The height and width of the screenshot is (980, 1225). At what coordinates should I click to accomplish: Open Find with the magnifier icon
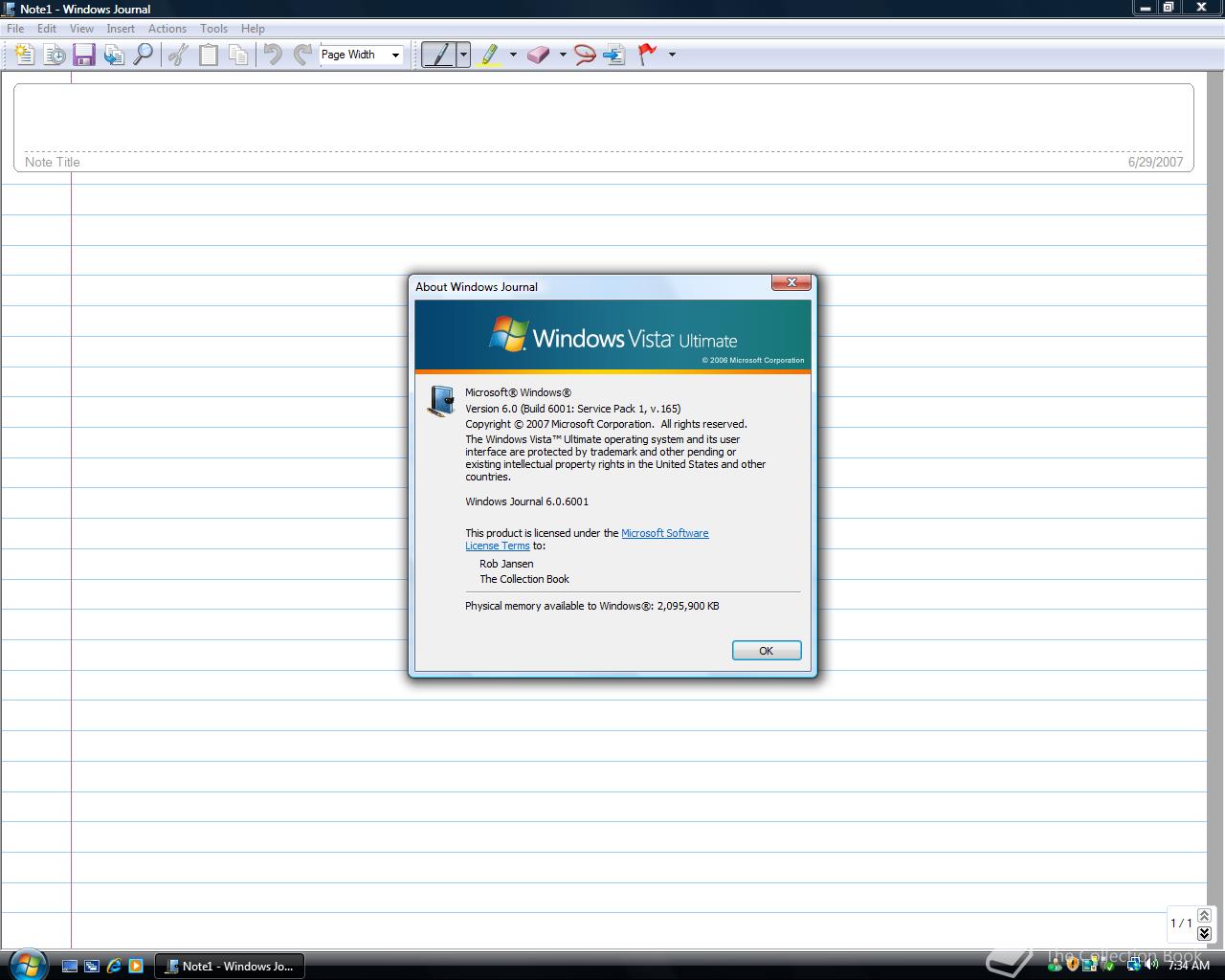coord(144,55)
